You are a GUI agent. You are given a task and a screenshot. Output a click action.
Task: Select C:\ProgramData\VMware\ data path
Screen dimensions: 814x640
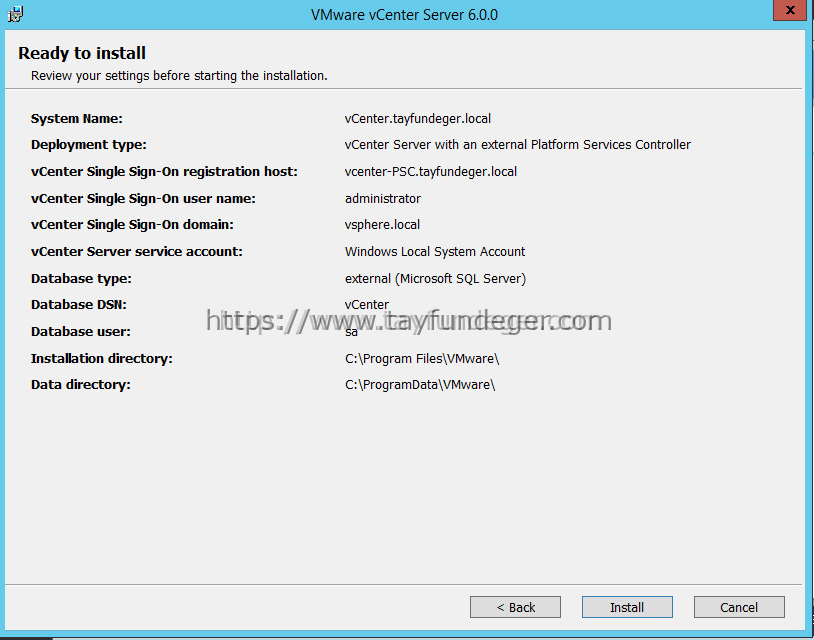coord(419,385)
